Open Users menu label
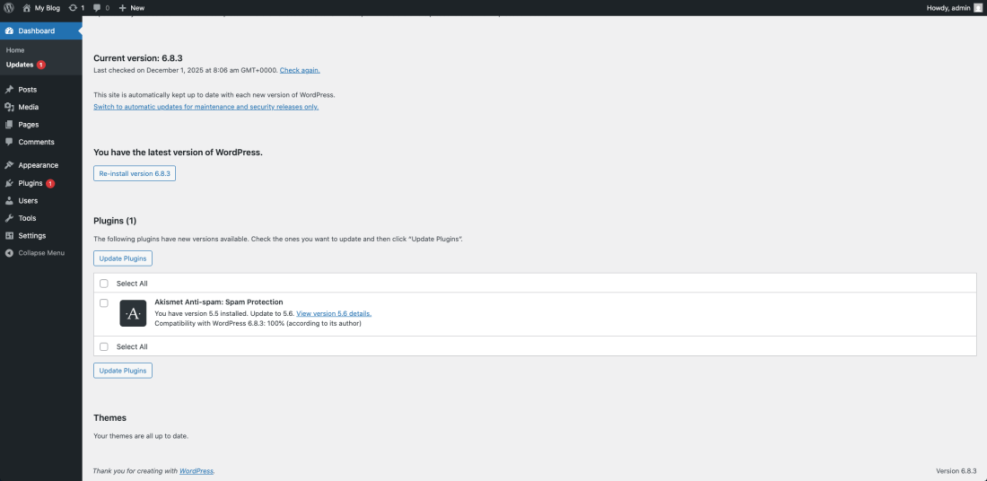987x481 pixels. coord(28,201)
